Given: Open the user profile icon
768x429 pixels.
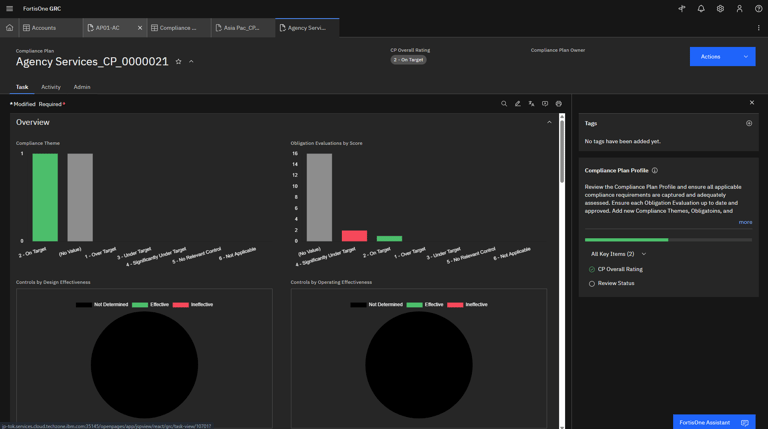Looking at the screenshot, I should coord(739,8).
